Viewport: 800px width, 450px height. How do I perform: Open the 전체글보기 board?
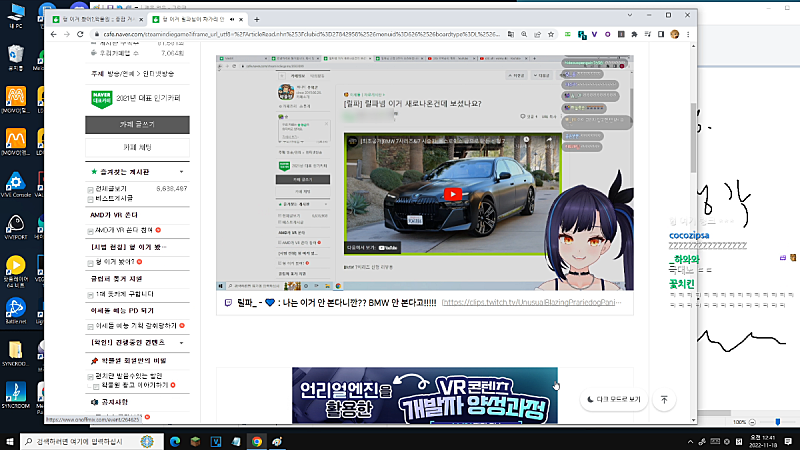[x=111, y=188]
